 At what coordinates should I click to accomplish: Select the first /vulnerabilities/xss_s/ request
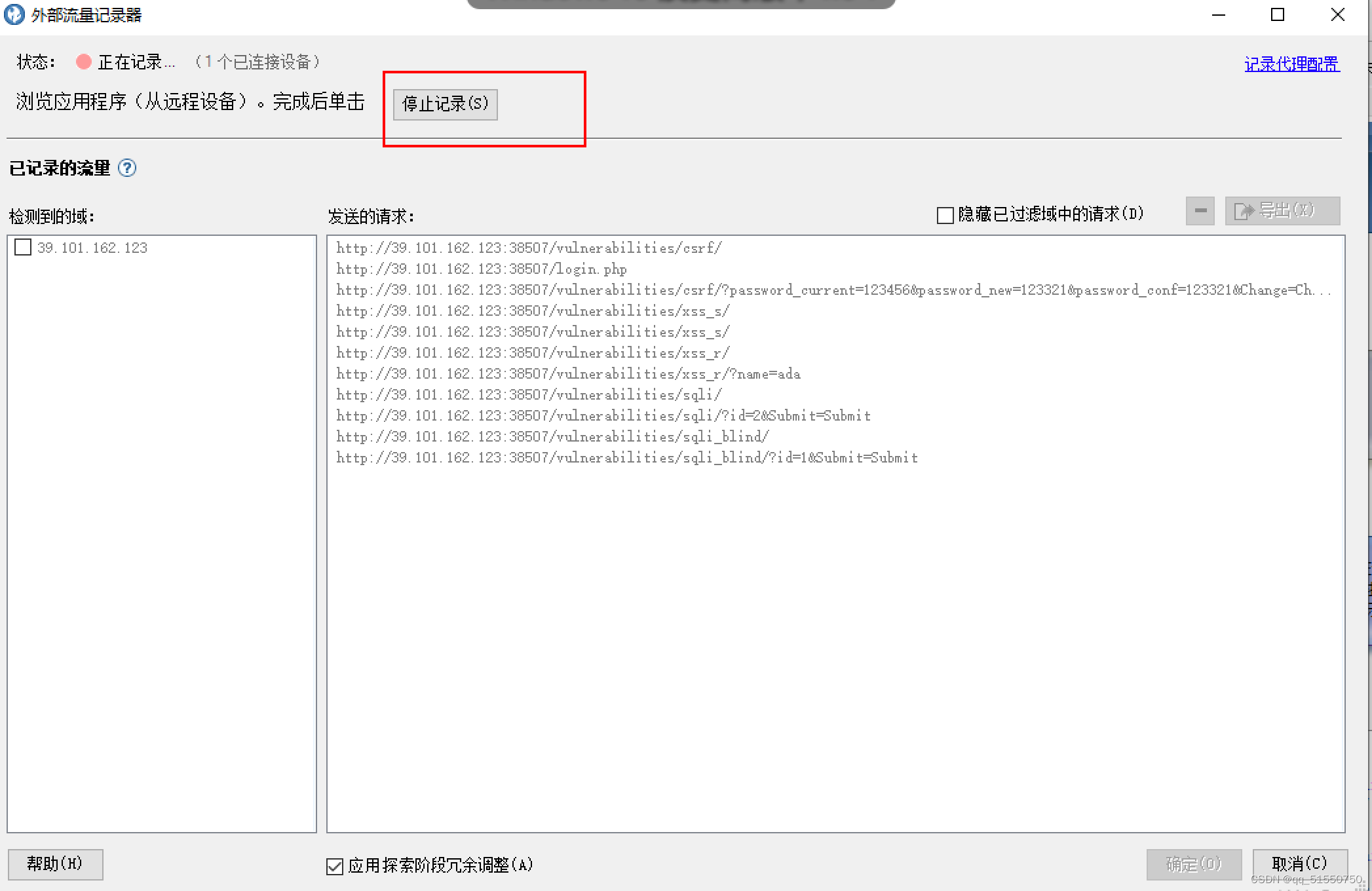click(x=533, y=311)
